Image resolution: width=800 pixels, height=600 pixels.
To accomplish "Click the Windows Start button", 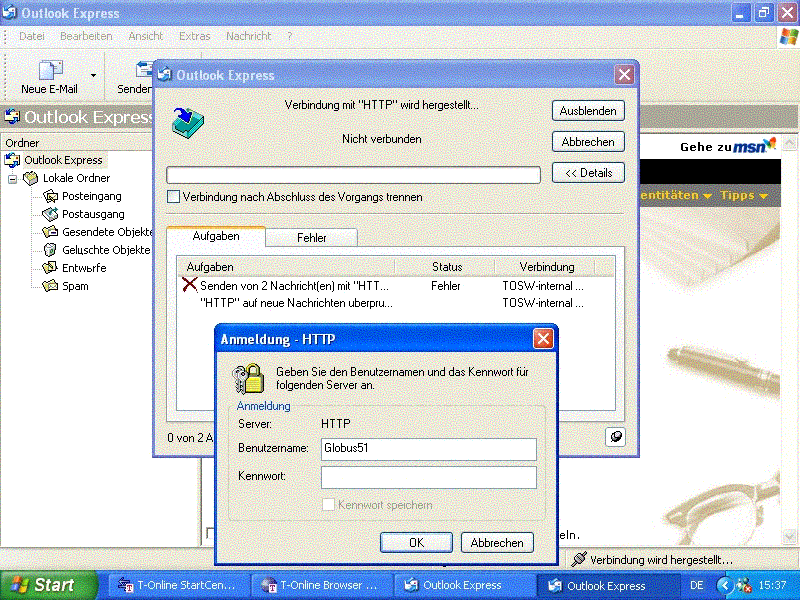I will tap(48, 585).
